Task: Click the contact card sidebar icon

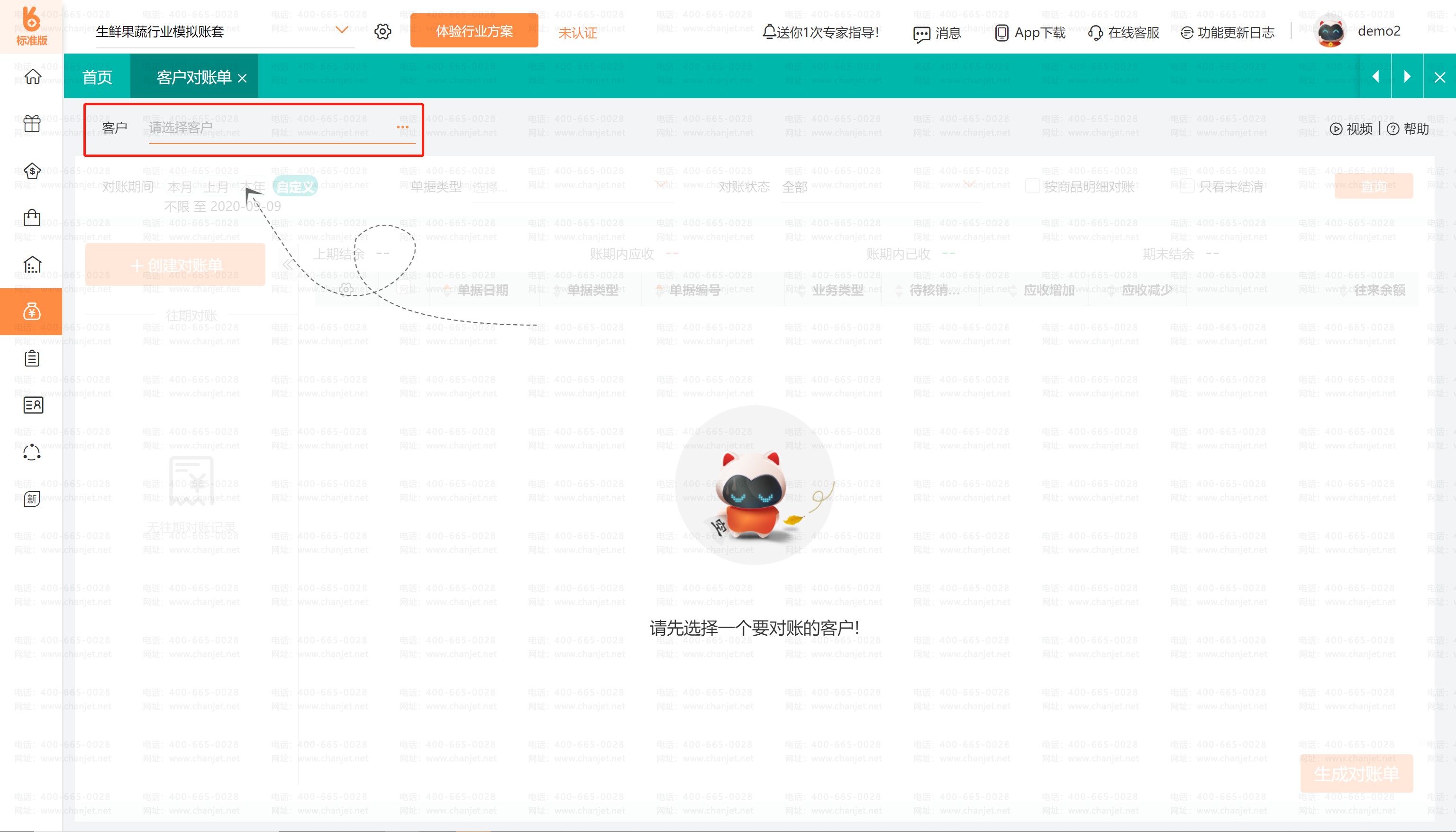Action: point(33,405)
